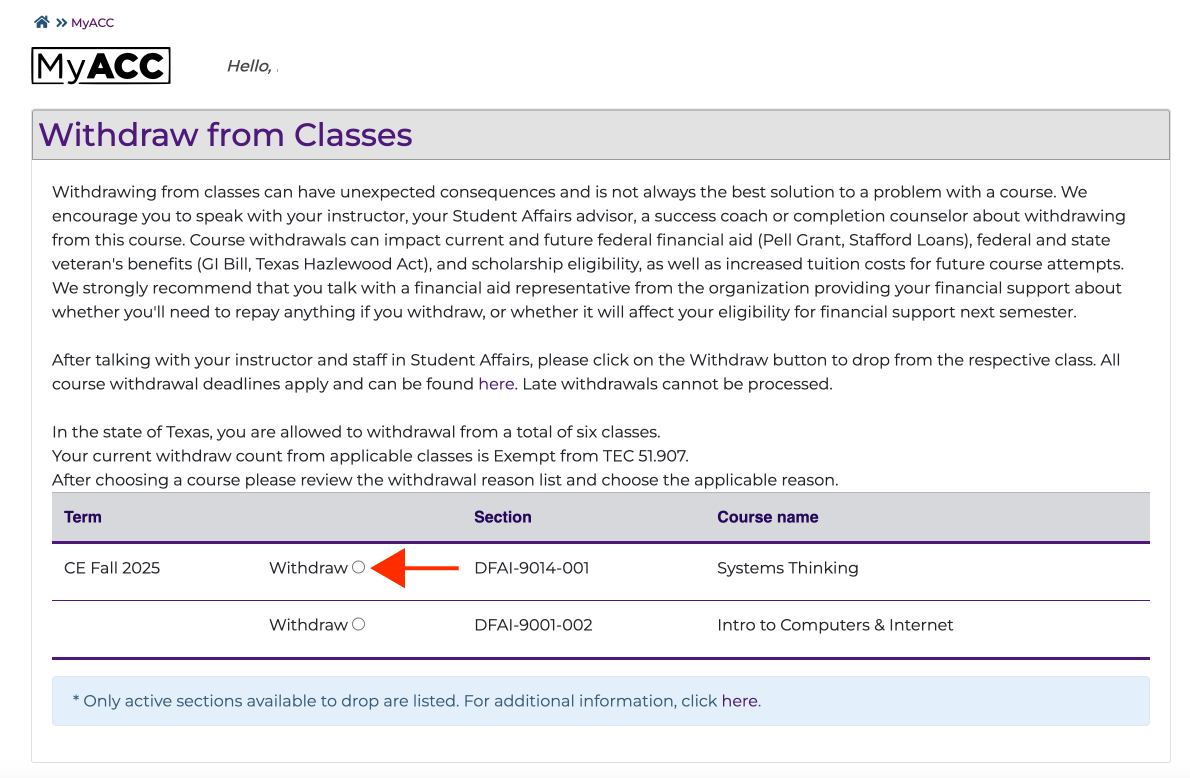Click the home icon in the breadcrumb

pyautogui.click(x=40, y=20)
